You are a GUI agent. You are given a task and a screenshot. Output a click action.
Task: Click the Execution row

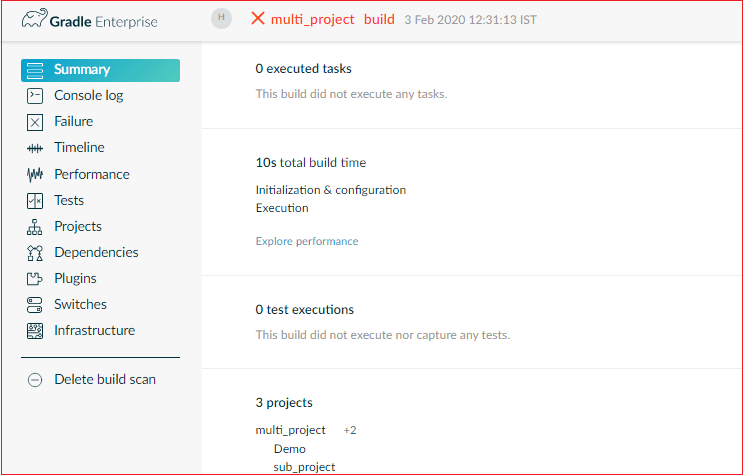pos(282,208)
